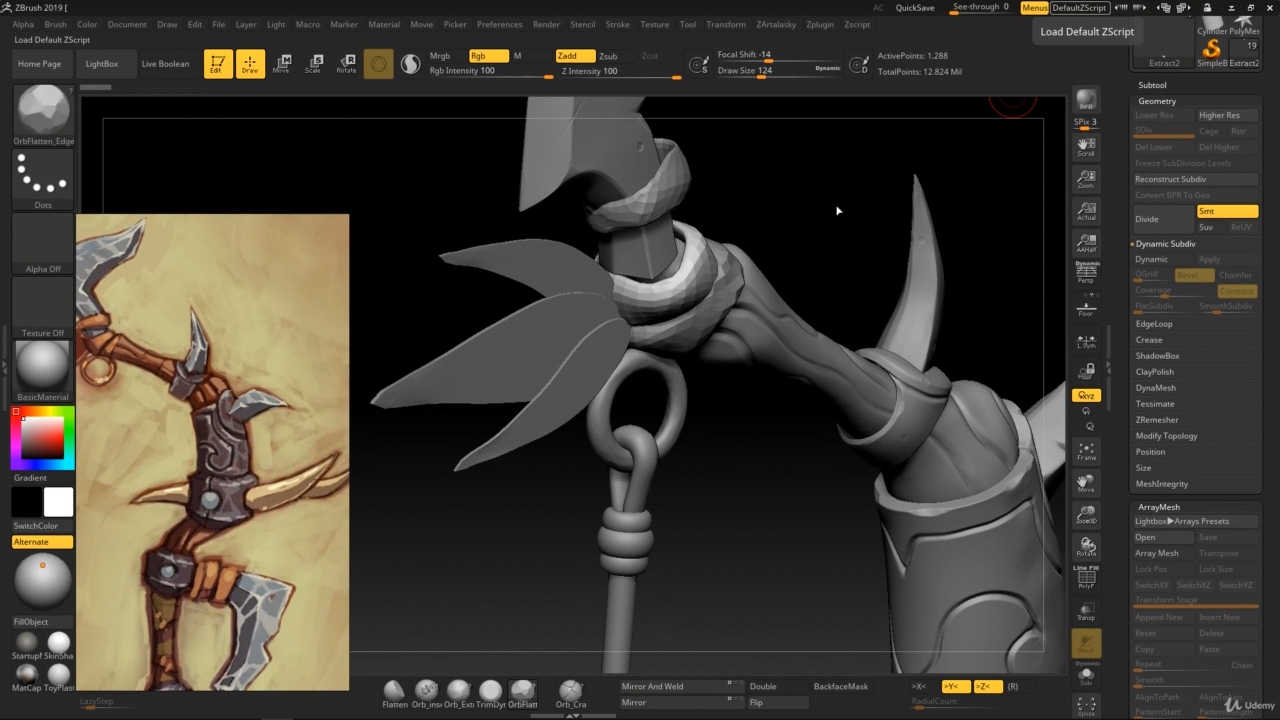This screenshot has width=1280, height=720.
Task: Click the LightBox button
Action: 102,64
